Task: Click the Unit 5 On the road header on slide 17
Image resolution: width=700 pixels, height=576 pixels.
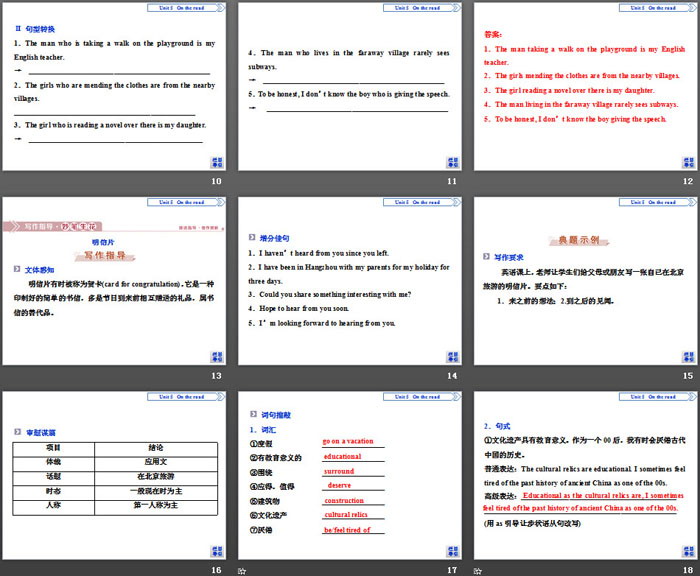Action: (x=421, y=397)
